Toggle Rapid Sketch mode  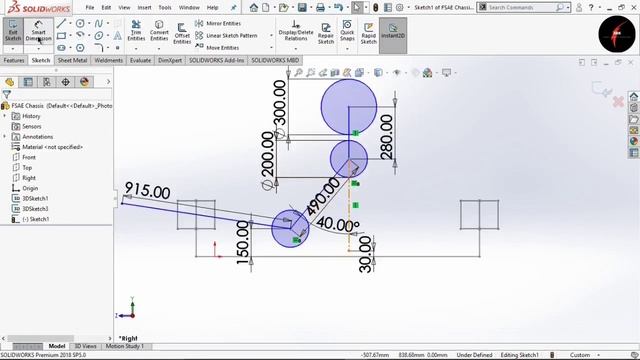coord(369,33)
